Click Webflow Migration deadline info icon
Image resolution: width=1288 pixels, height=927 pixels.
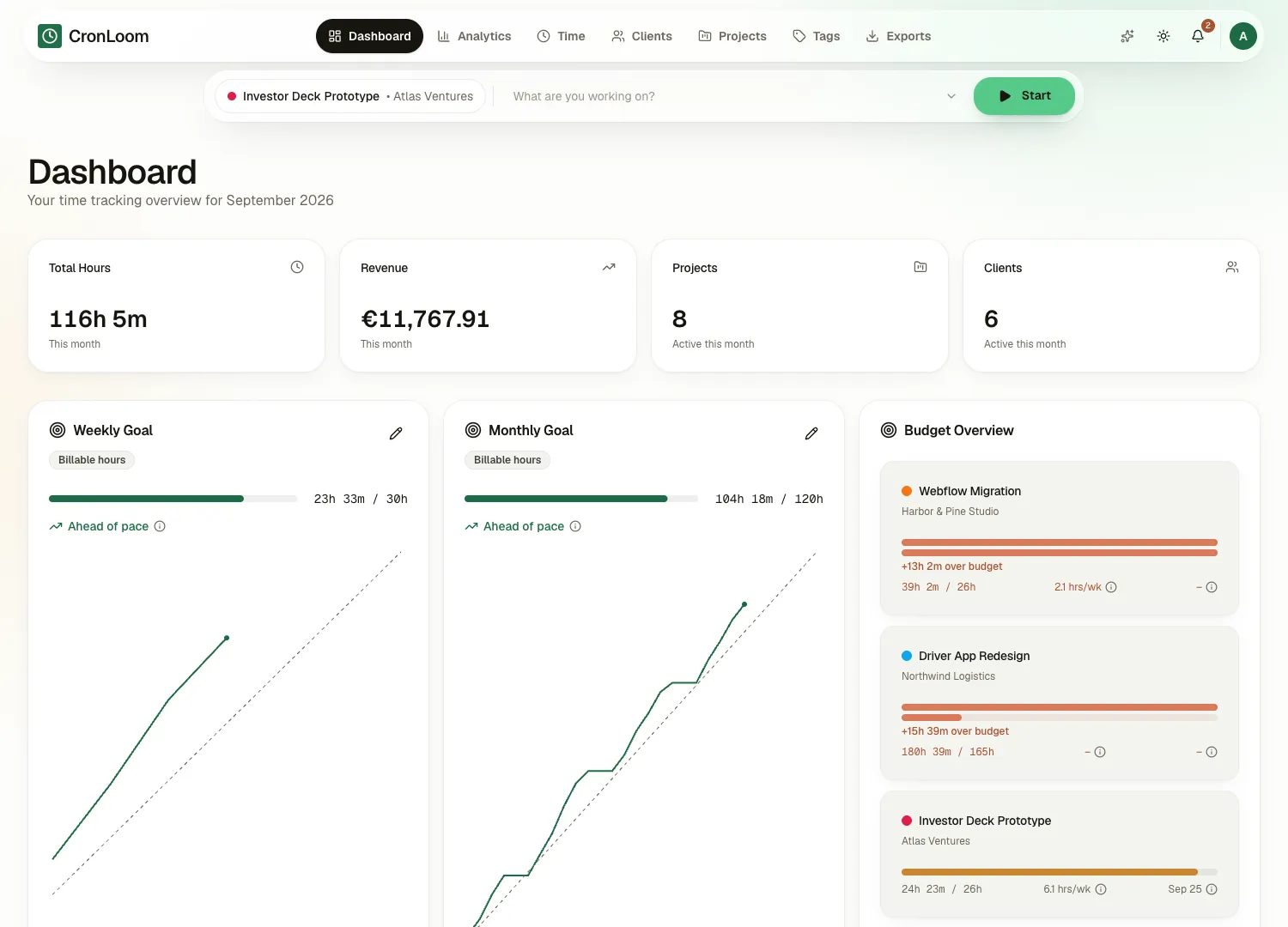(1212, 587)
